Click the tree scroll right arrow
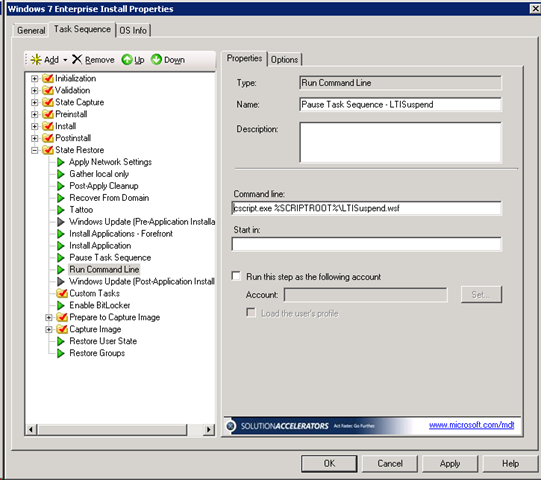Viewport: 541px width, 480px height. (208, 430)
